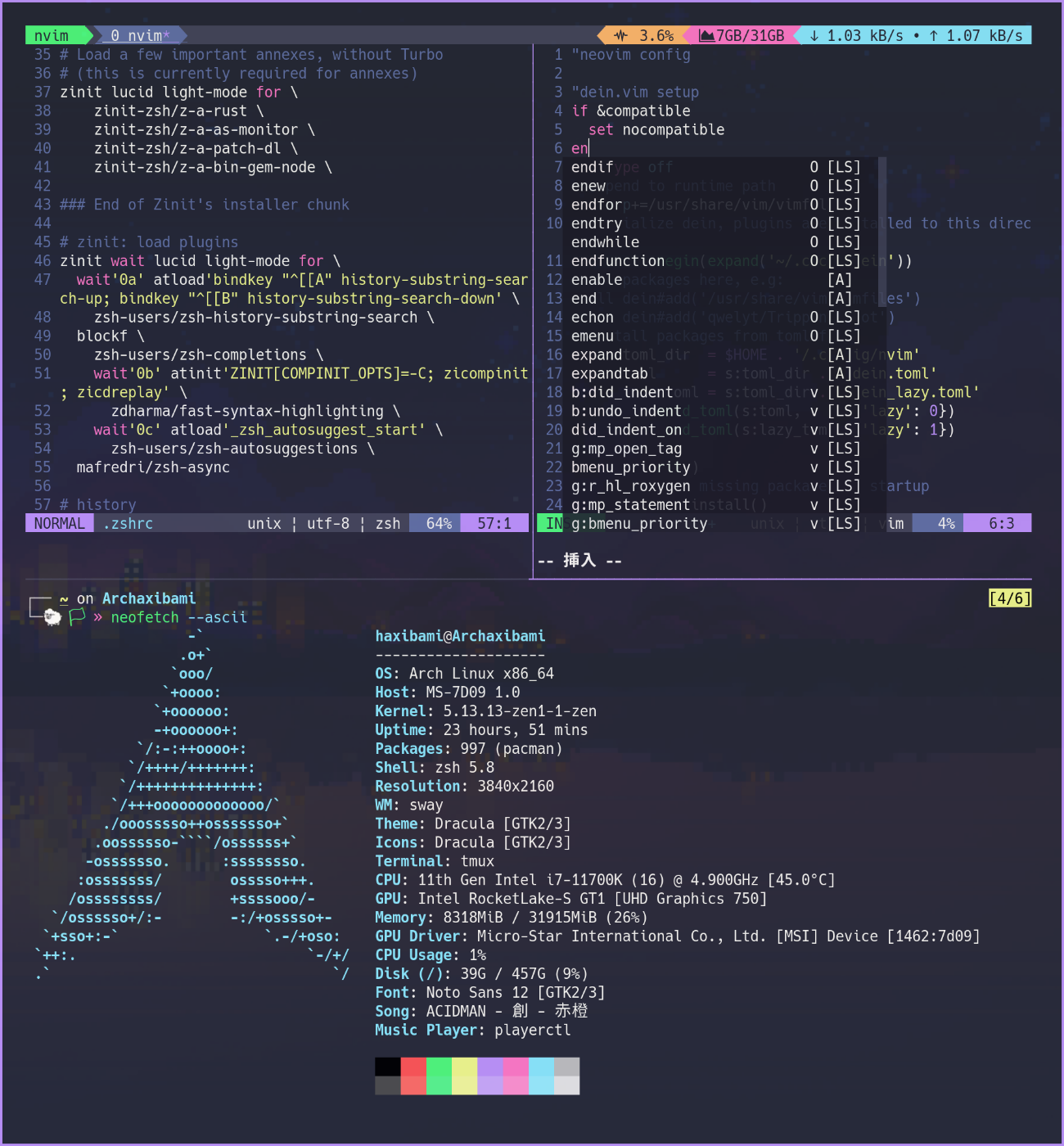The image size is (1064, 1146).
Task: Click the cyan swatch in neofetch palette
Action: point(541,1067)
